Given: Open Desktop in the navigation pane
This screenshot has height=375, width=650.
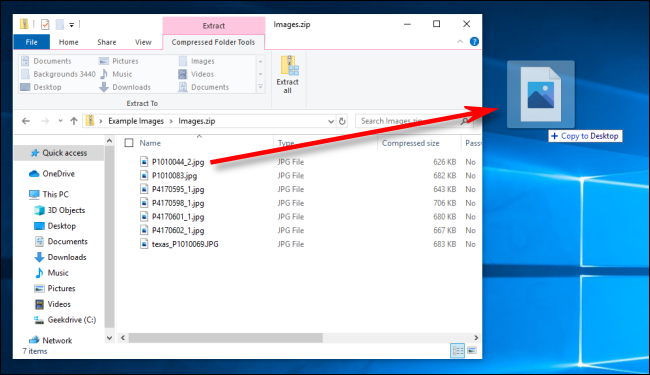Looking at the screenshot, I should 55,226.
